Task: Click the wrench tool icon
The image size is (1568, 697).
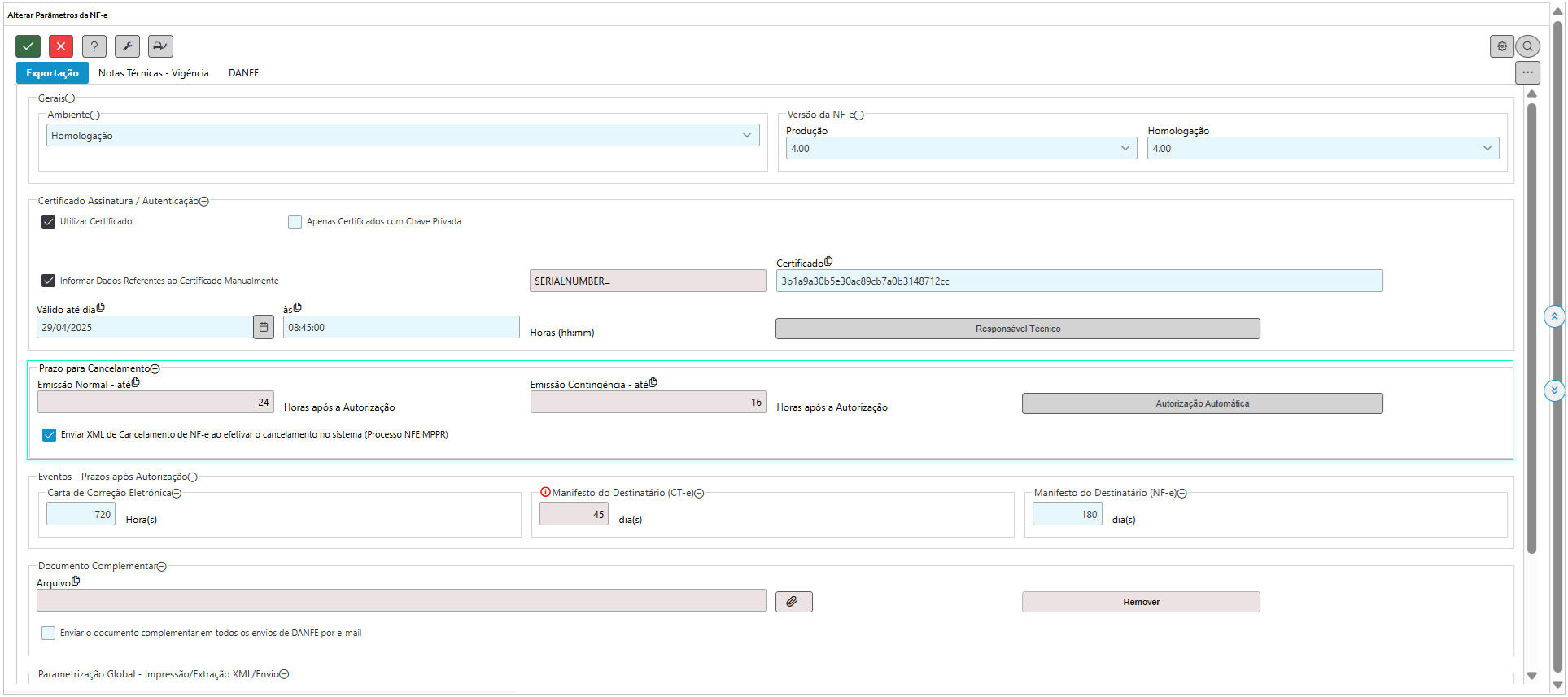Action: [x=127, y=46]
